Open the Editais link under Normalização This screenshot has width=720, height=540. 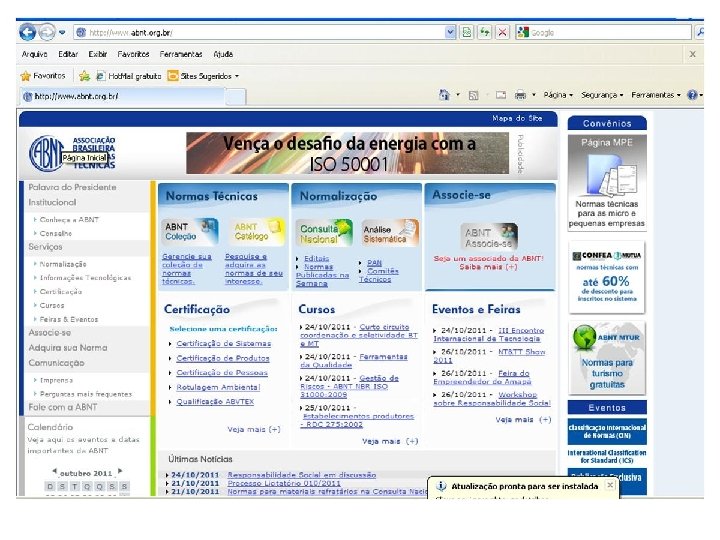point(316,259)
